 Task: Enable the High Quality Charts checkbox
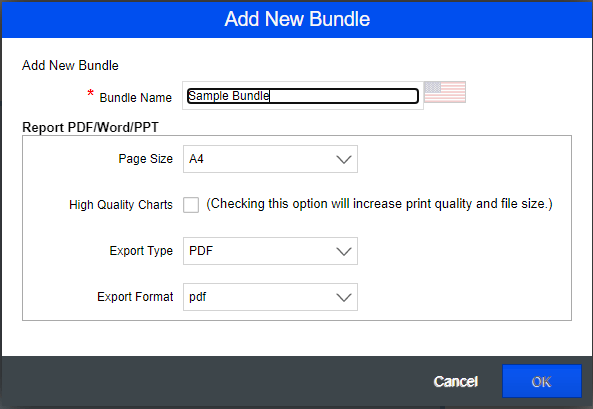pos(191,205)
